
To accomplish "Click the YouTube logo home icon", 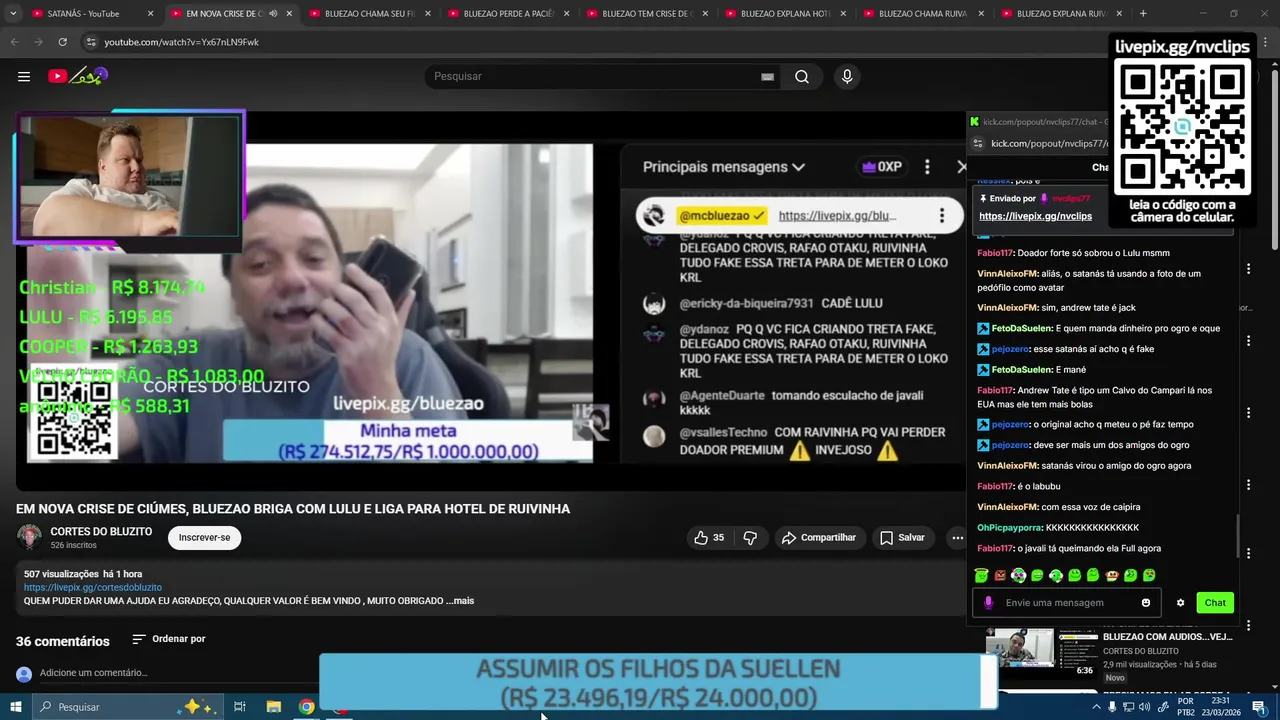I will click(77, 76).
